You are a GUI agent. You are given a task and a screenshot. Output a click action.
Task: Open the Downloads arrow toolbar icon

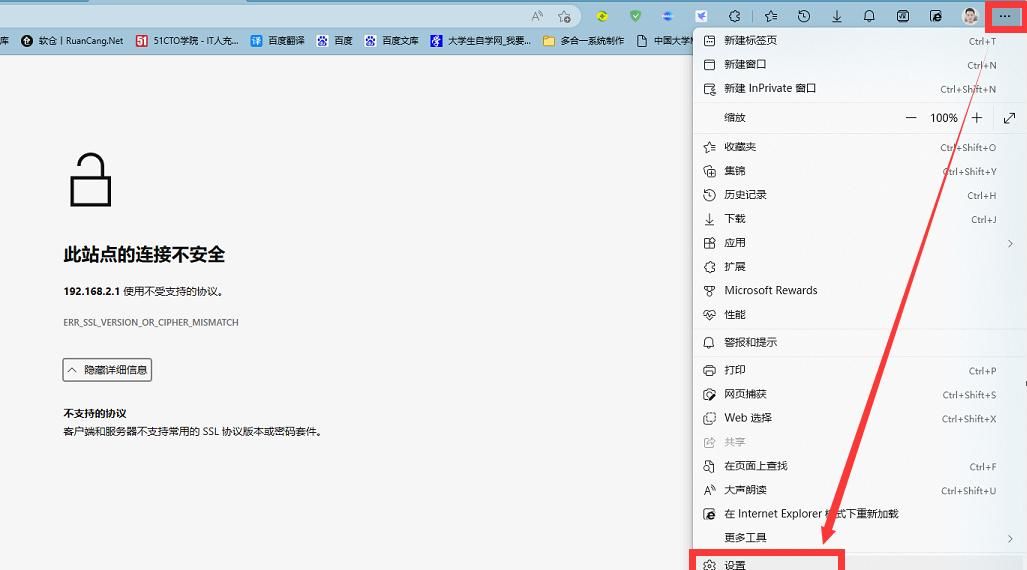click(x=836, y=16)
